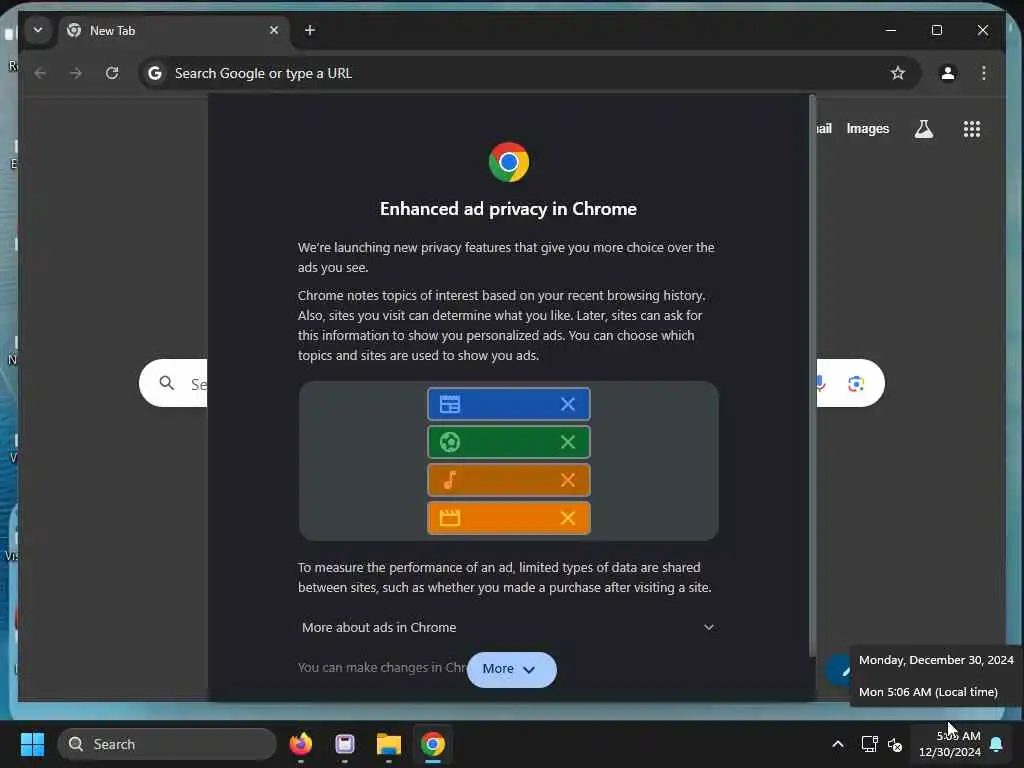1024x768 pixels.
Task: Click the Search Labs flask icon
Action: pyautogui.click(x=923, y=129)
